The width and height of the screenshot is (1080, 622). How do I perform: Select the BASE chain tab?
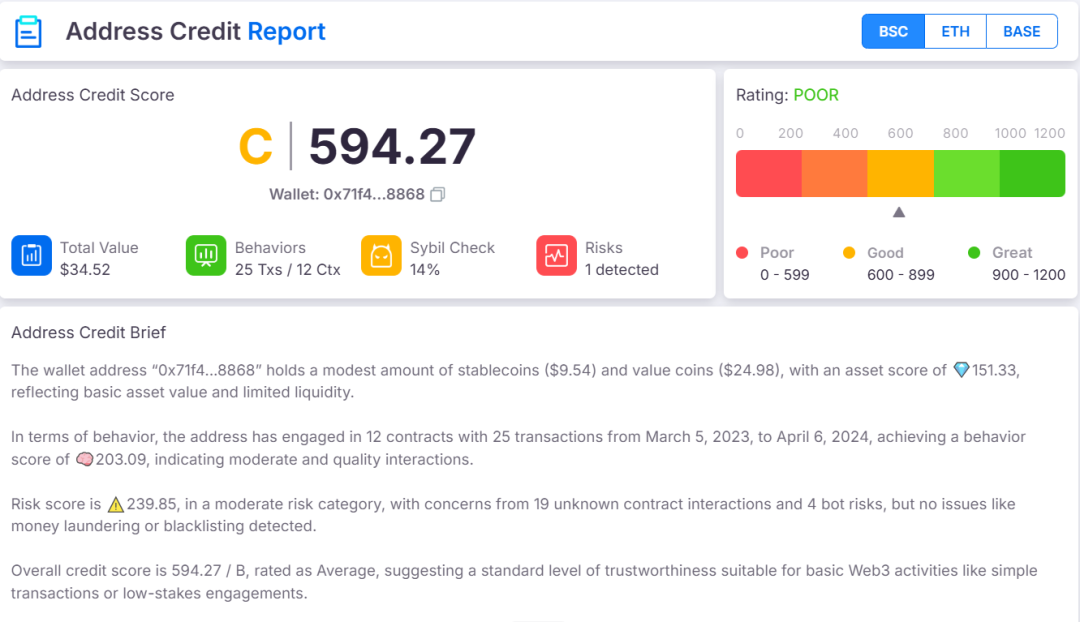(1021, 31)
